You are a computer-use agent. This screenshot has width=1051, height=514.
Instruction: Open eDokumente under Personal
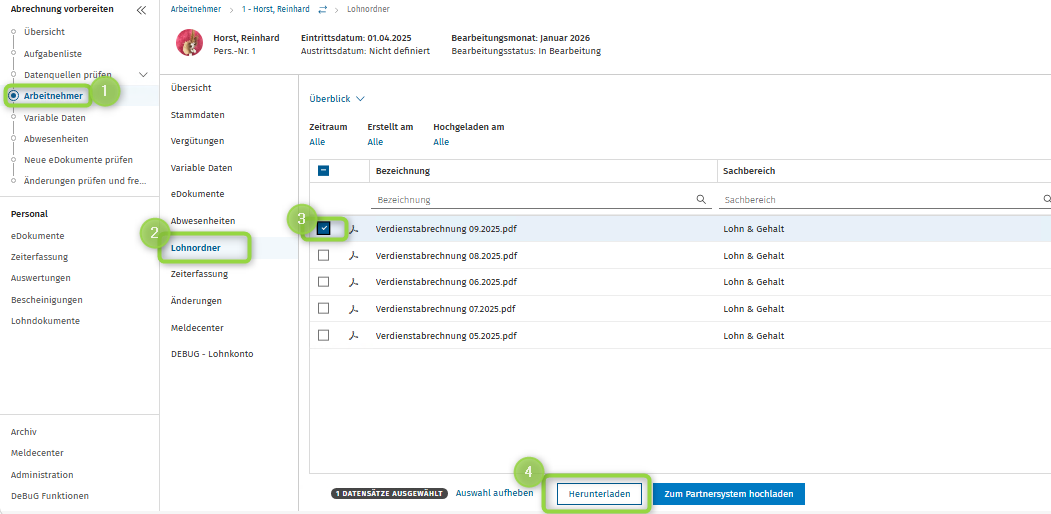38,236
